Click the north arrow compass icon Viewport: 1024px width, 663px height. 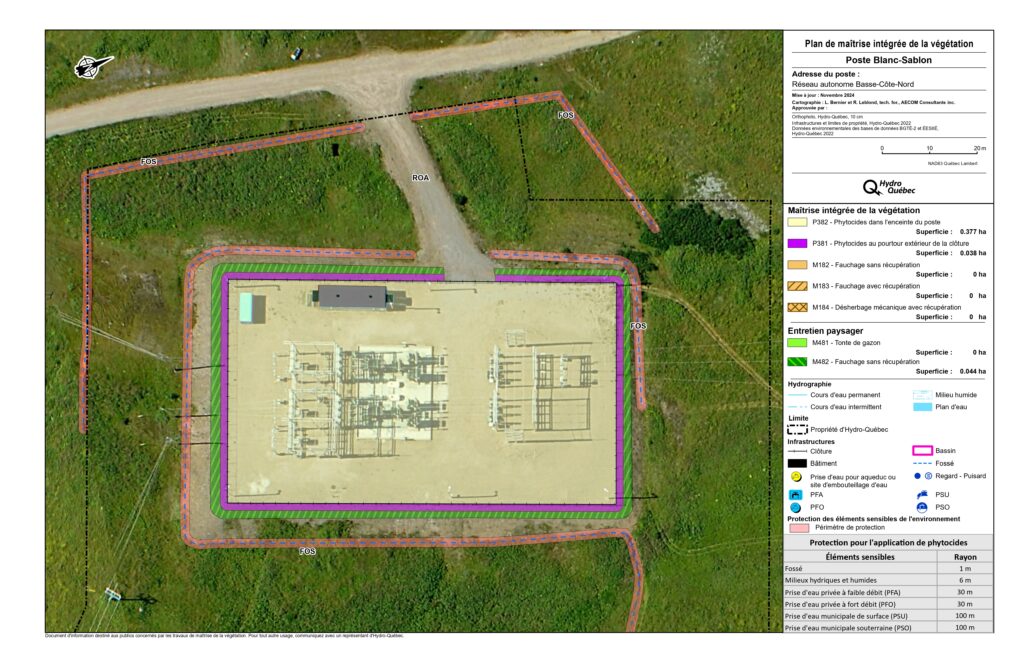pos(95,67)
